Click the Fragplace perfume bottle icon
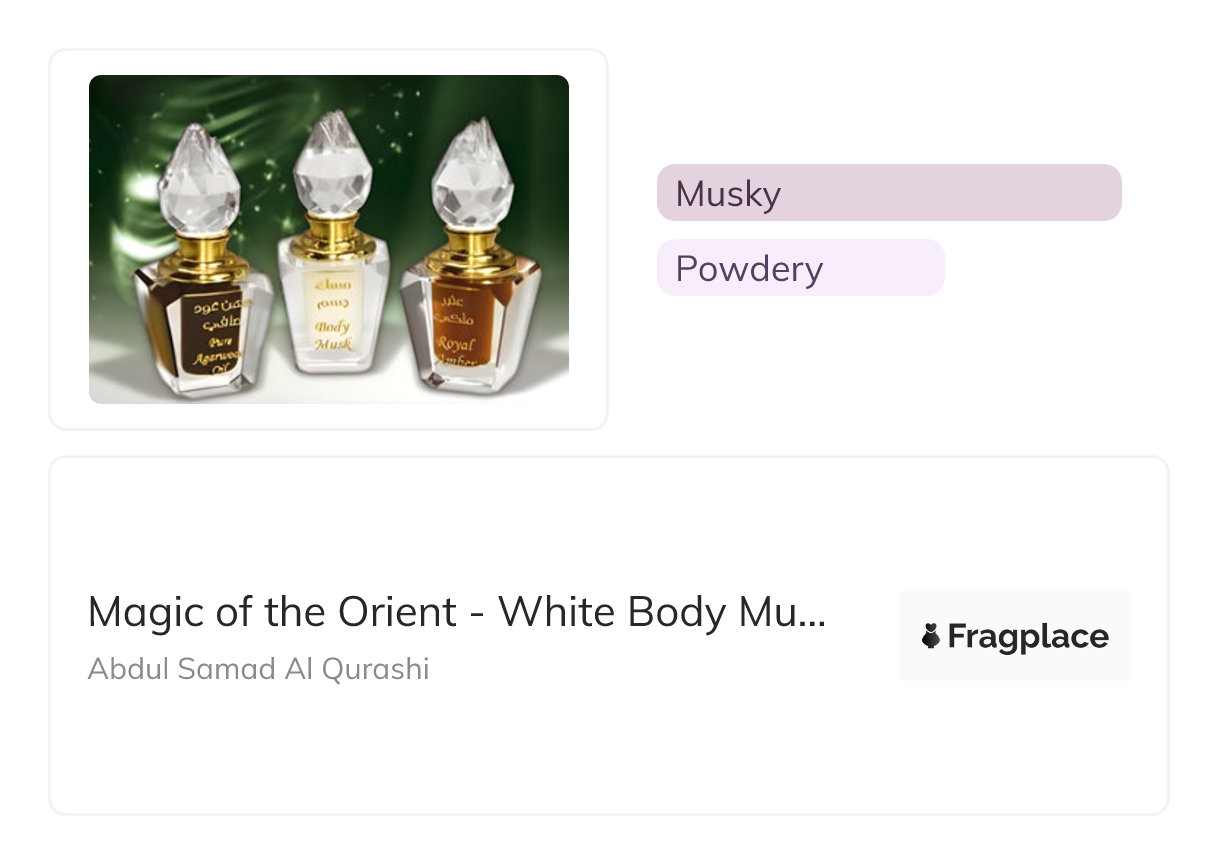 click(931, 636)
